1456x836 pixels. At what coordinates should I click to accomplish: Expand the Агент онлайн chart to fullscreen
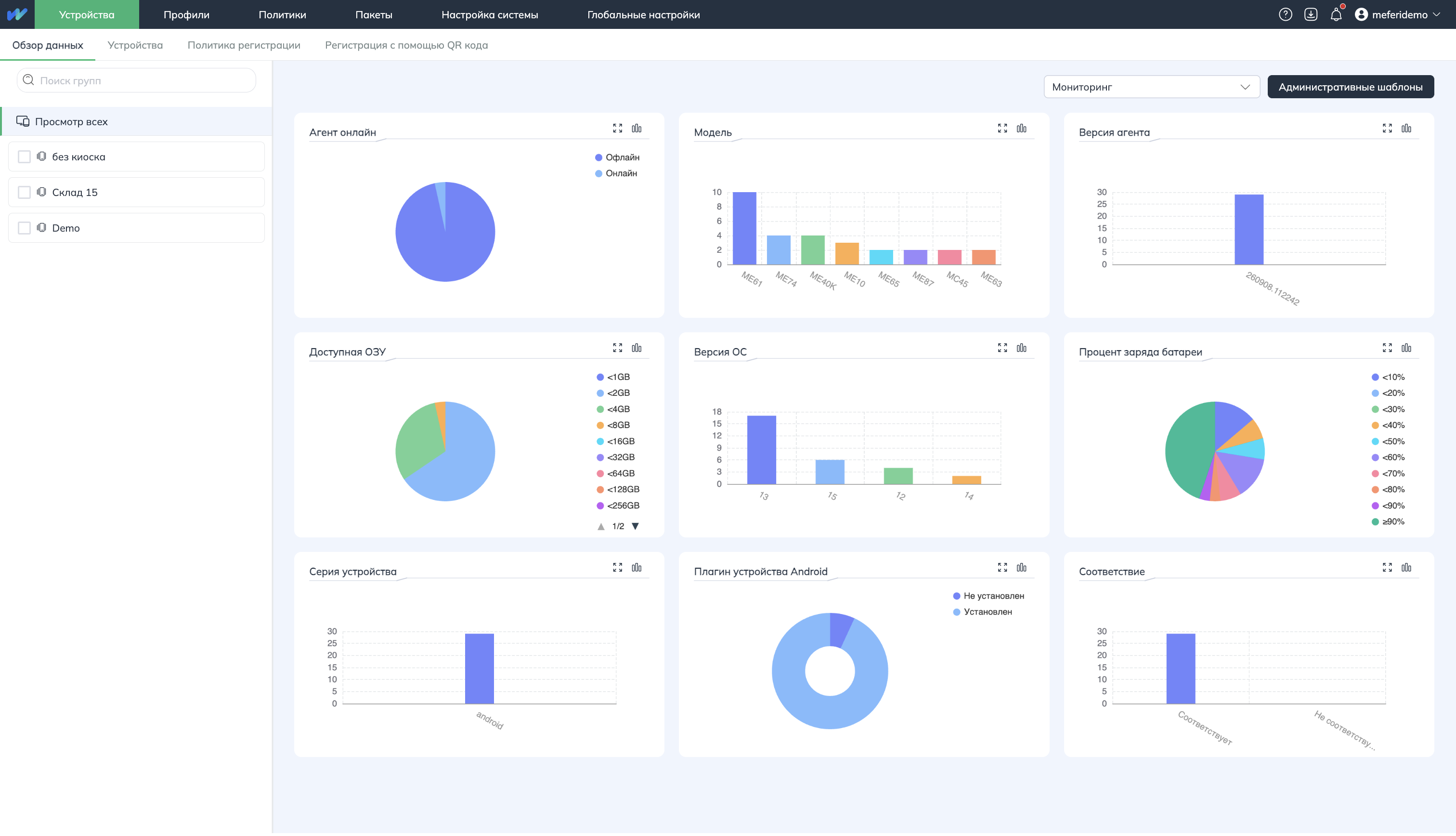tap(618, 128)
